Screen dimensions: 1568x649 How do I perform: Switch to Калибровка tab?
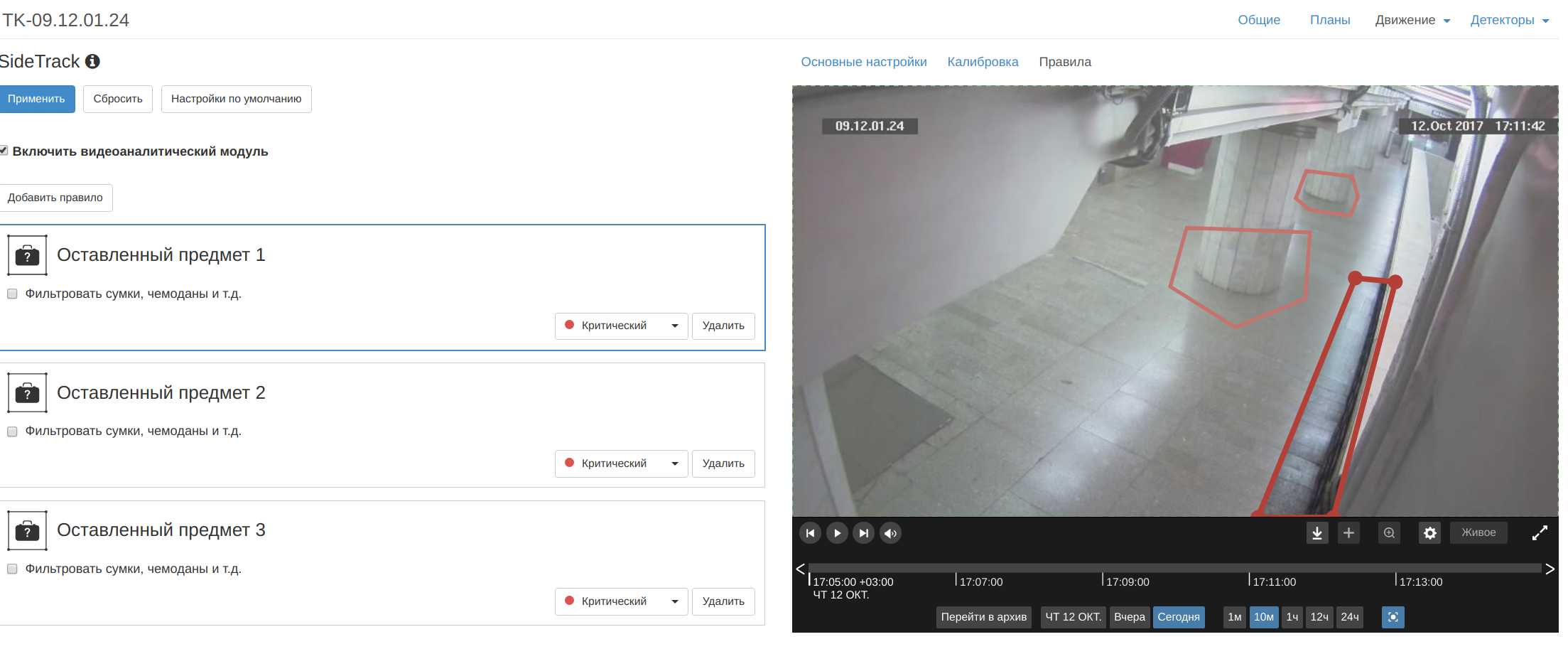point(983,62)
